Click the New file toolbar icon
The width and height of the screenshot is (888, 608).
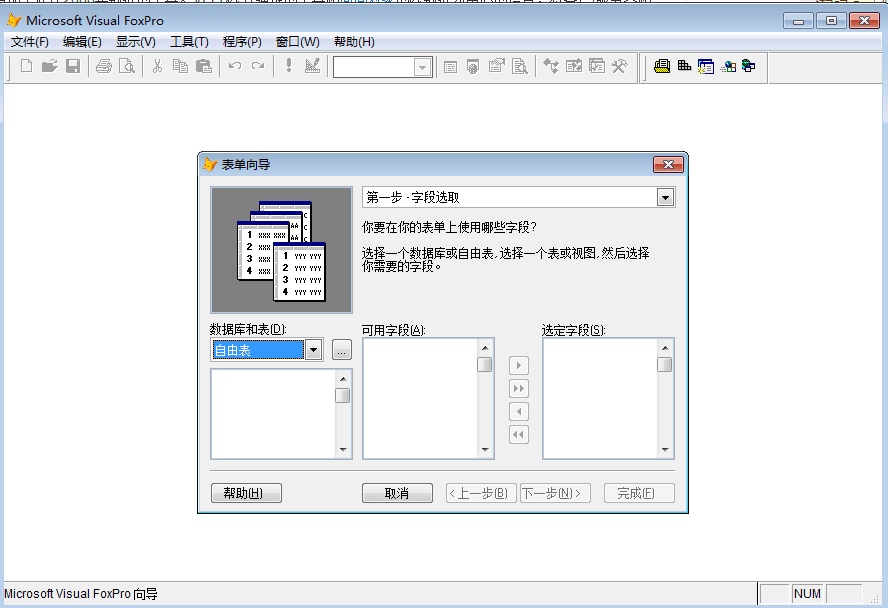click(26, 66)
